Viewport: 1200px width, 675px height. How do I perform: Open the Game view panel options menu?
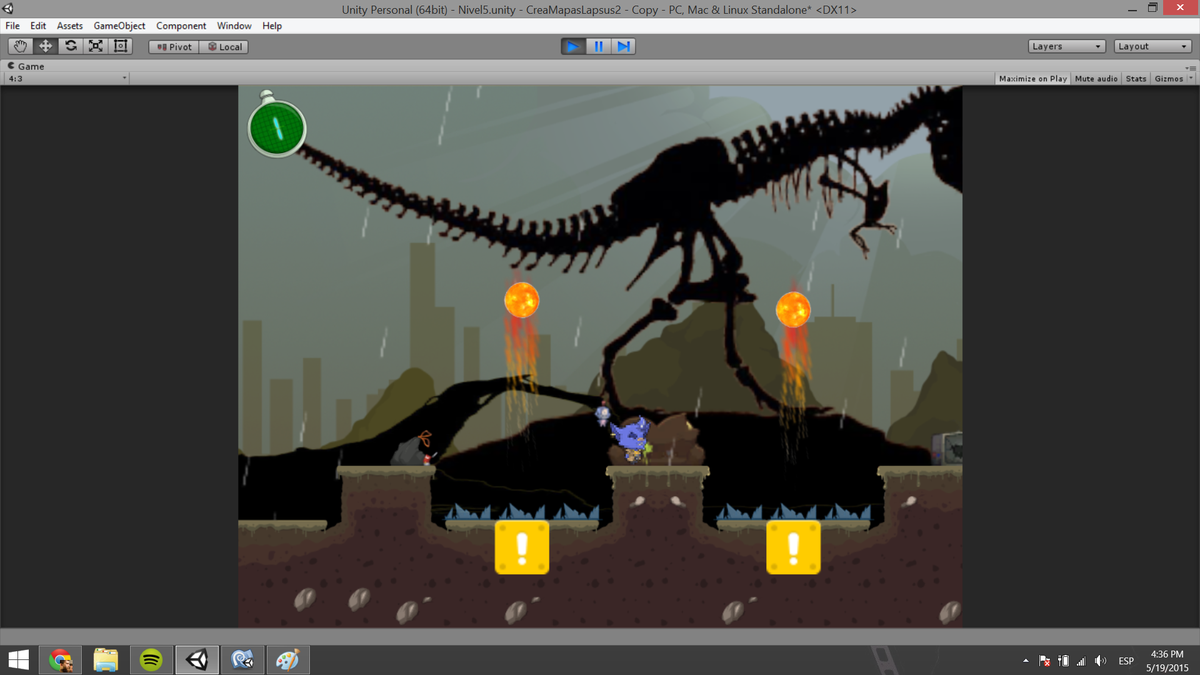click(x=1192, y=67)
